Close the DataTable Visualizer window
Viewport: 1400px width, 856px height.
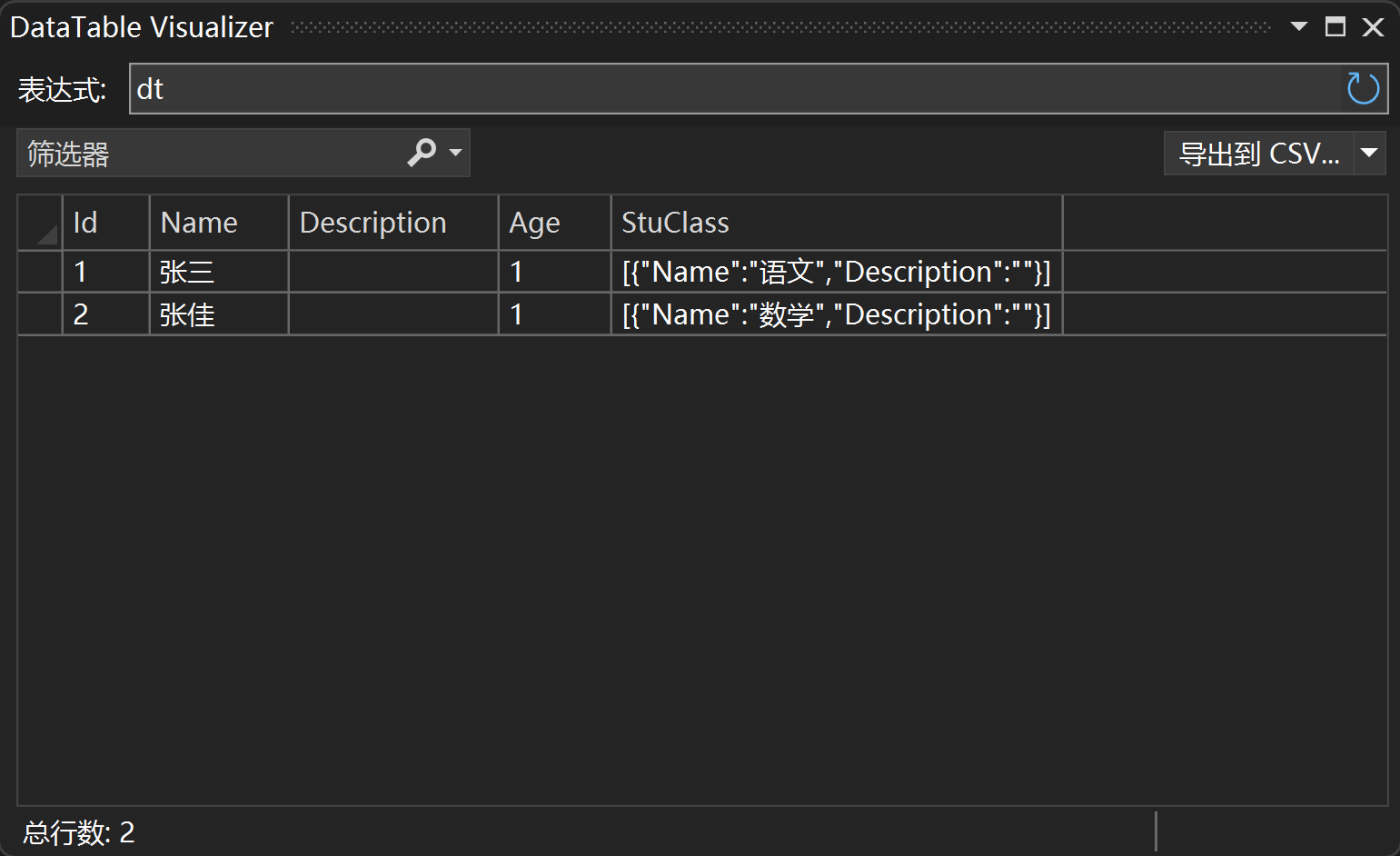click(1373, 27)
